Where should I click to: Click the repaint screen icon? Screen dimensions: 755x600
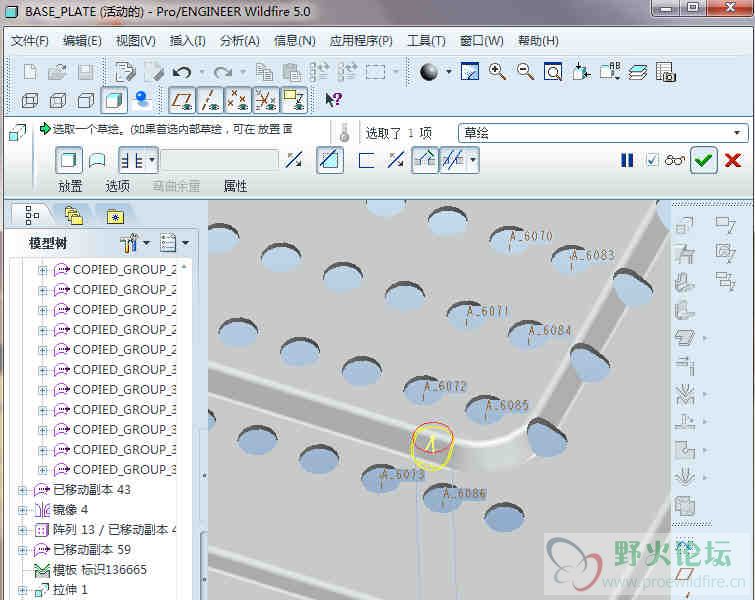[469, 72]
